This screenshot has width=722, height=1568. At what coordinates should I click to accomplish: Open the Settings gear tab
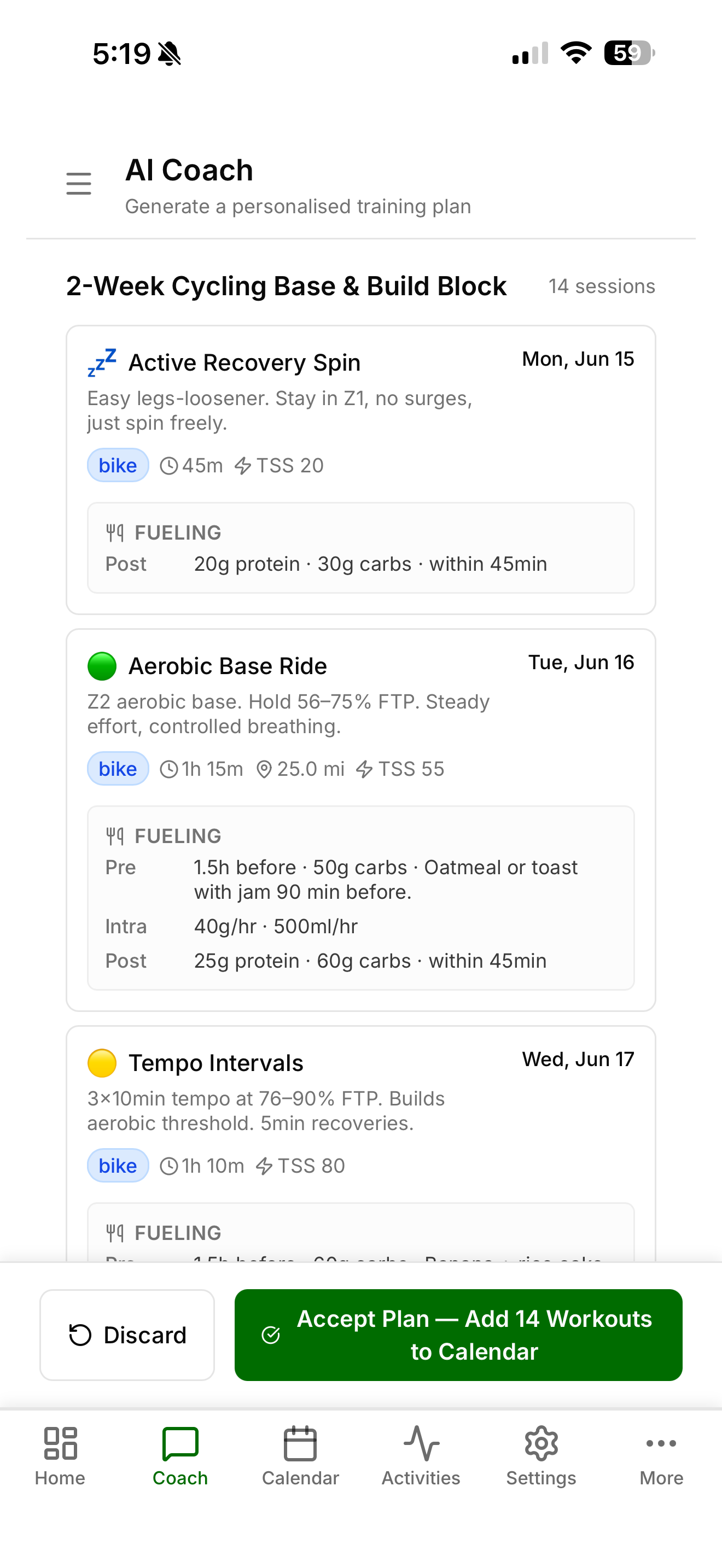[541, 1443]
